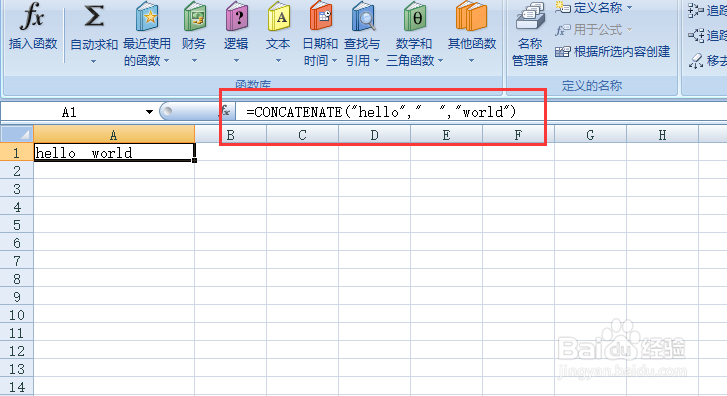Select row 5 header
This screenshot has height=396, width=727.
(17, 225)
